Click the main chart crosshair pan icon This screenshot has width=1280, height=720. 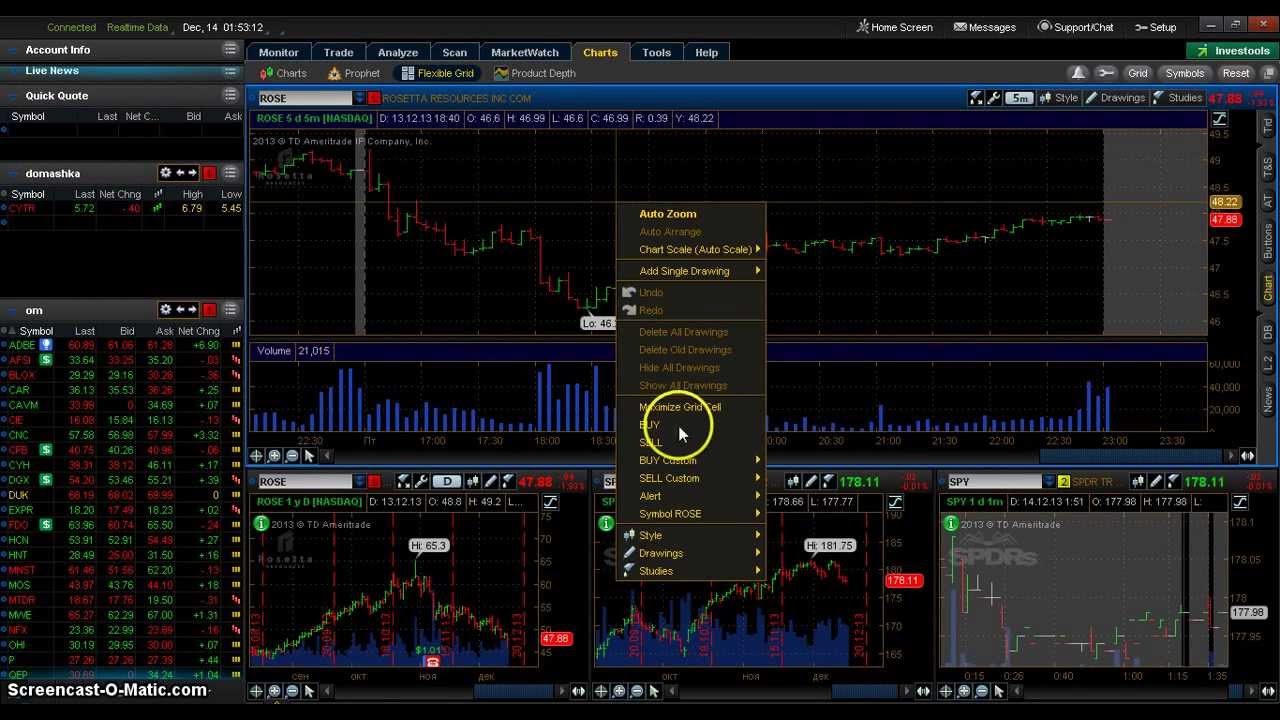coord(257,456)
